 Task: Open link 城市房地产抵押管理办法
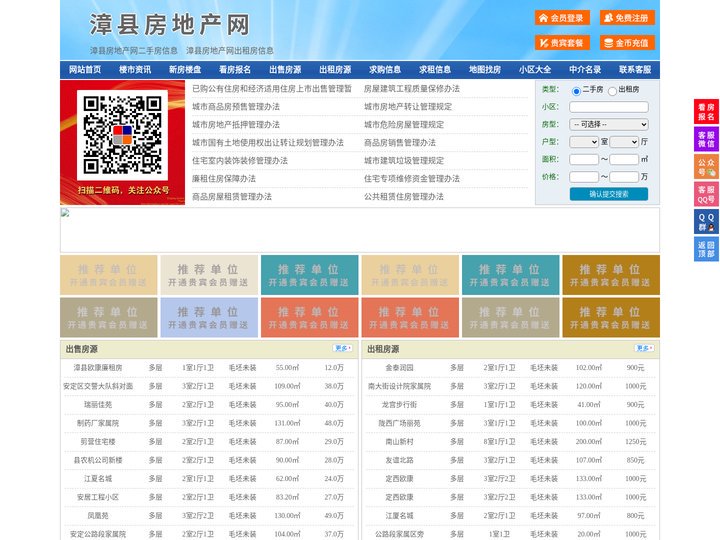point(236,124)
